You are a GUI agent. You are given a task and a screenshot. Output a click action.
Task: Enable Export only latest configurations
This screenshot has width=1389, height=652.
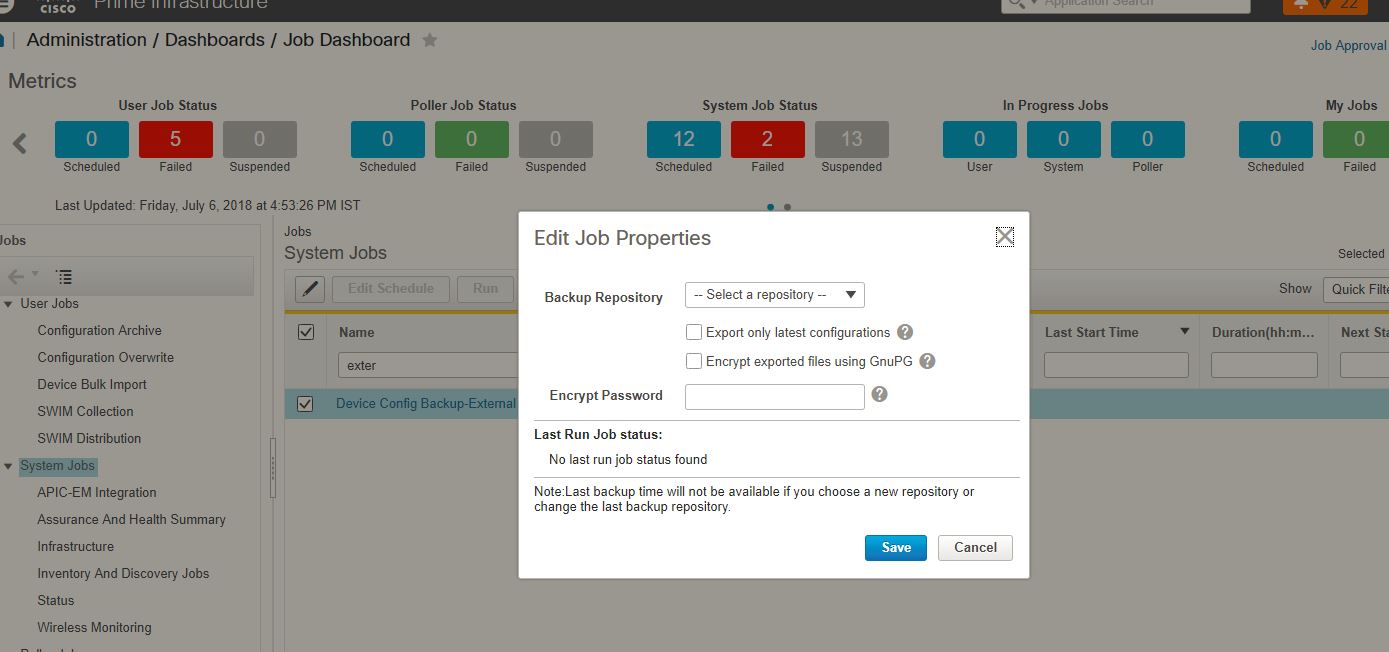click(x=694, y=332)
